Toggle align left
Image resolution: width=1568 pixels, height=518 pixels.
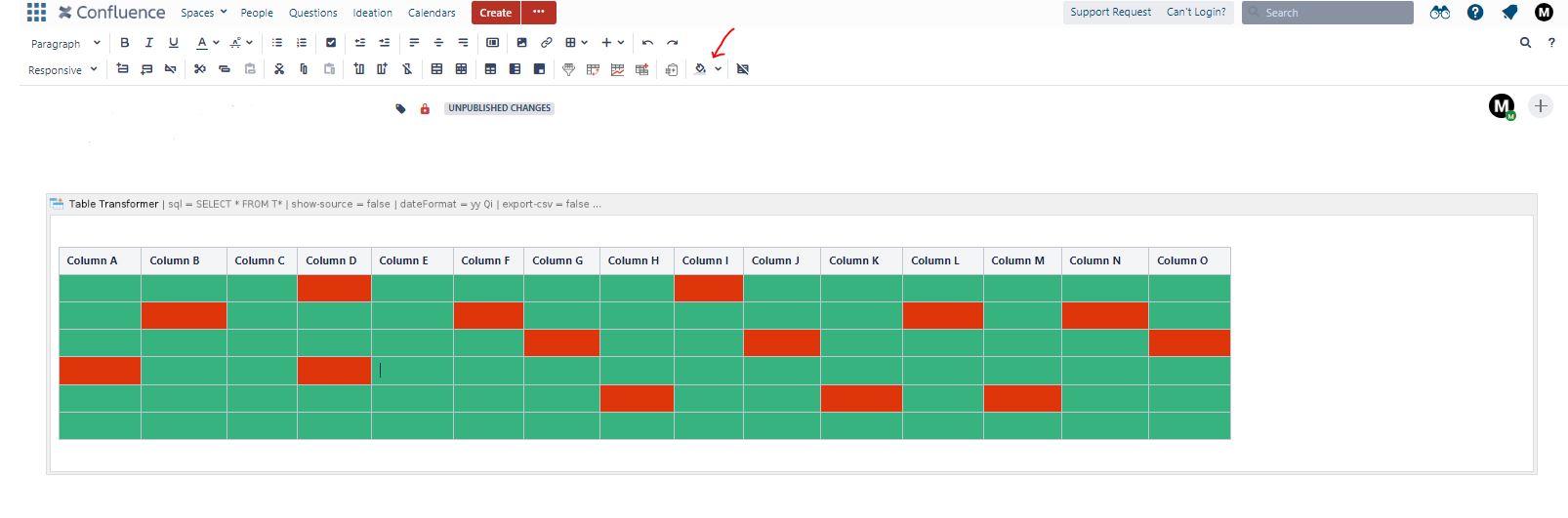click(x=414, y=43)
